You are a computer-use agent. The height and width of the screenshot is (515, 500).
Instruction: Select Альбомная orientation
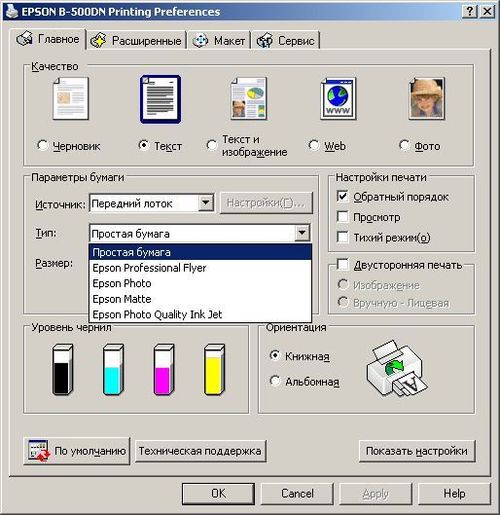coord(275,381)
